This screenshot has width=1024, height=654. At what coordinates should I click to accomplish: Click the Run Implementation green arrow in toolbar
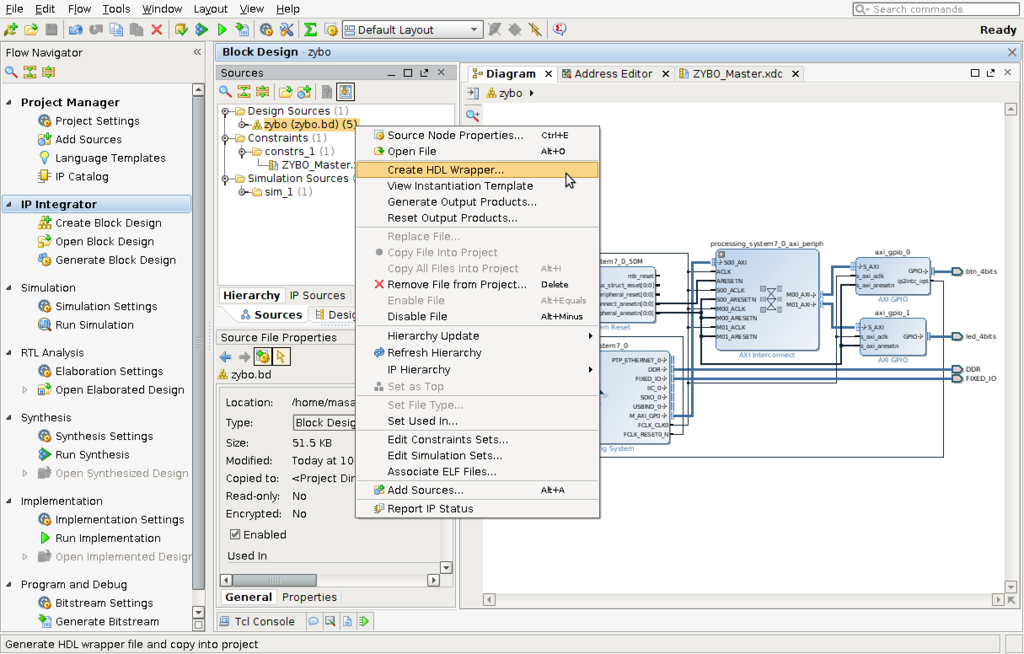click(x=222, y=30)
